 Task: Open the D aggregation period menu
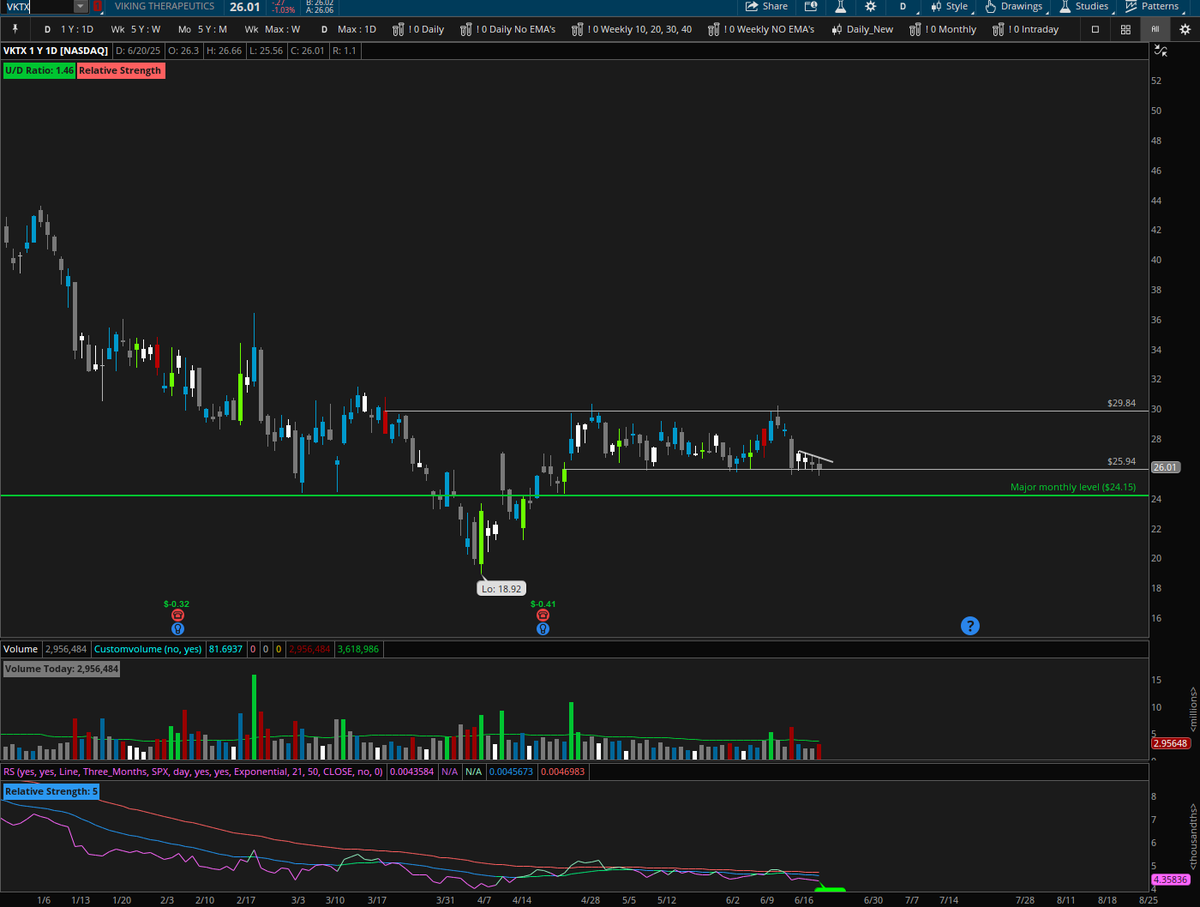click(903, 6)
